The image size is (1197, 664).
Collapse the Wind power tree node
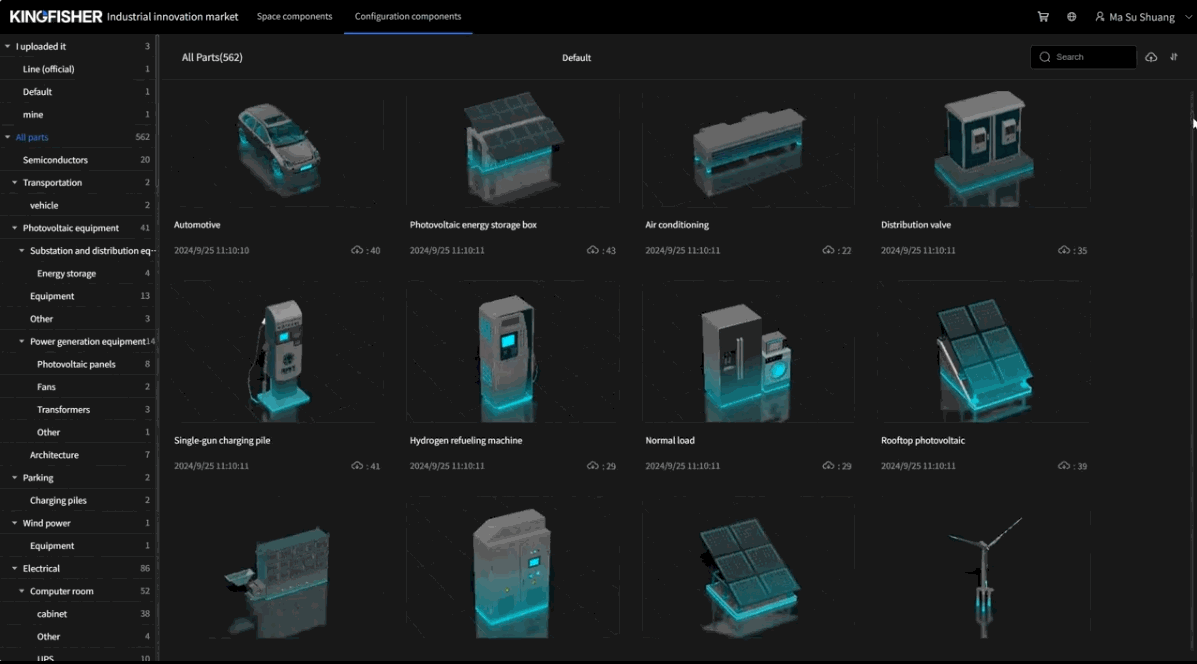[15, 523]
